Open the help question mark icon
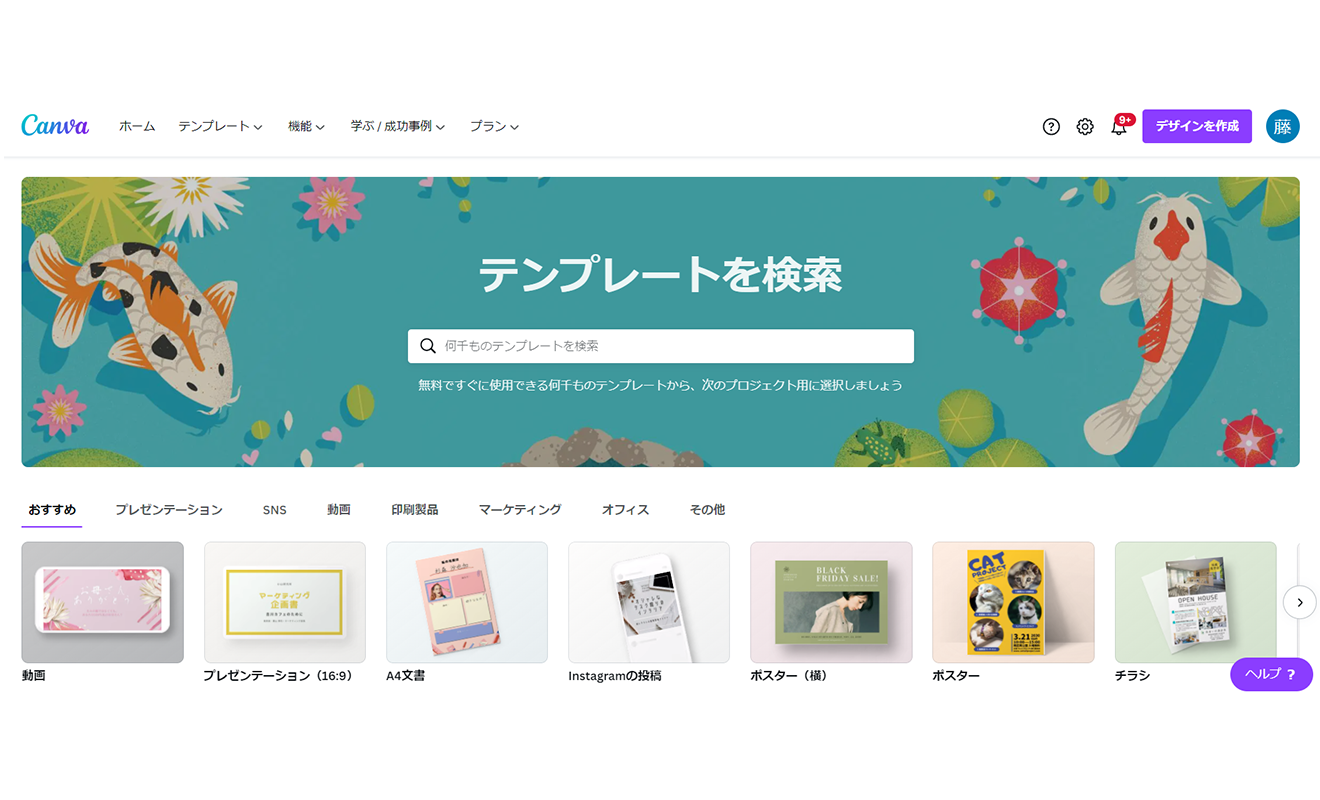The image size is (1320, 800). (1051, 127)
